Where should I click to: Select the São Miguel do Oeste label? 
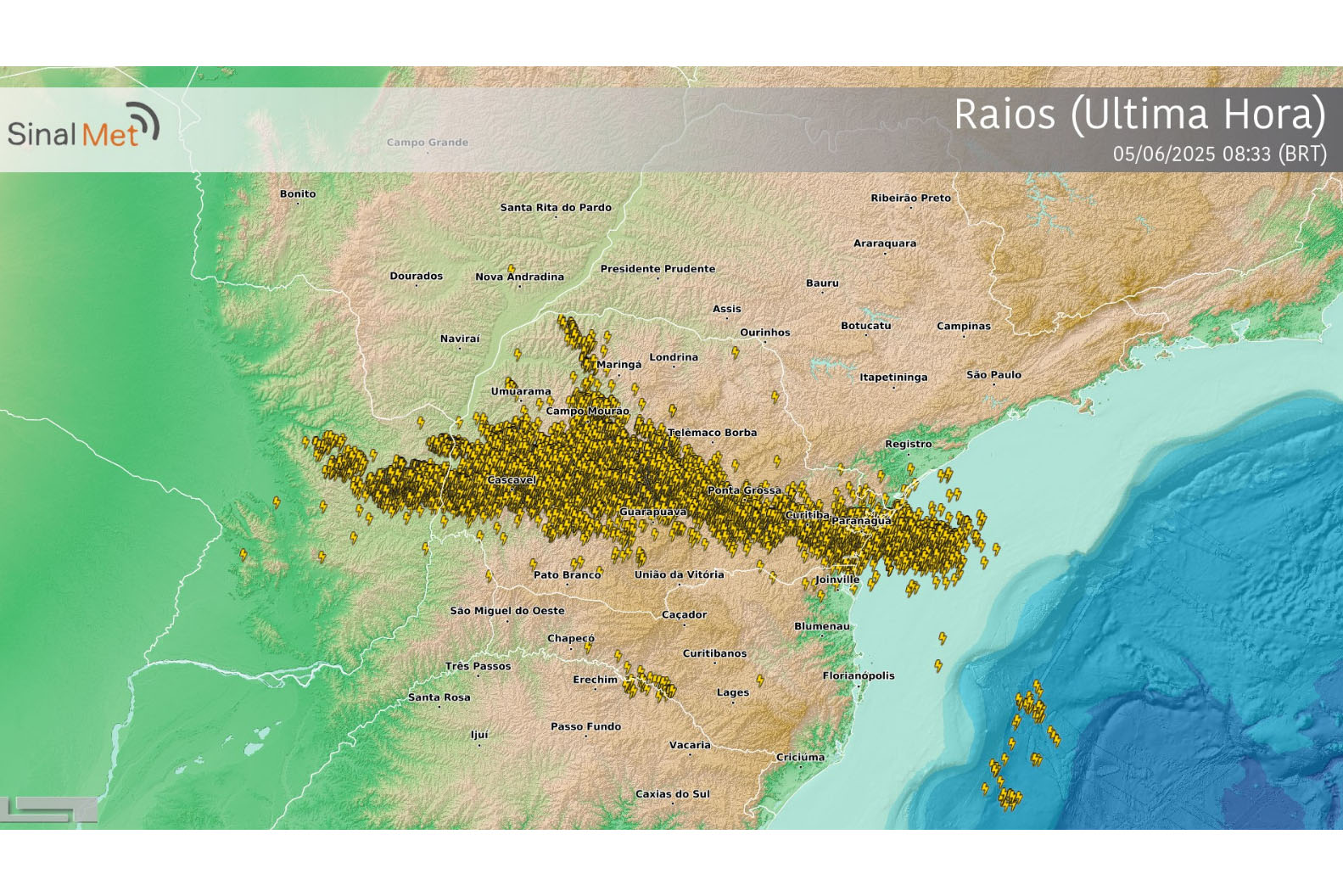click(x=507, y=611)
